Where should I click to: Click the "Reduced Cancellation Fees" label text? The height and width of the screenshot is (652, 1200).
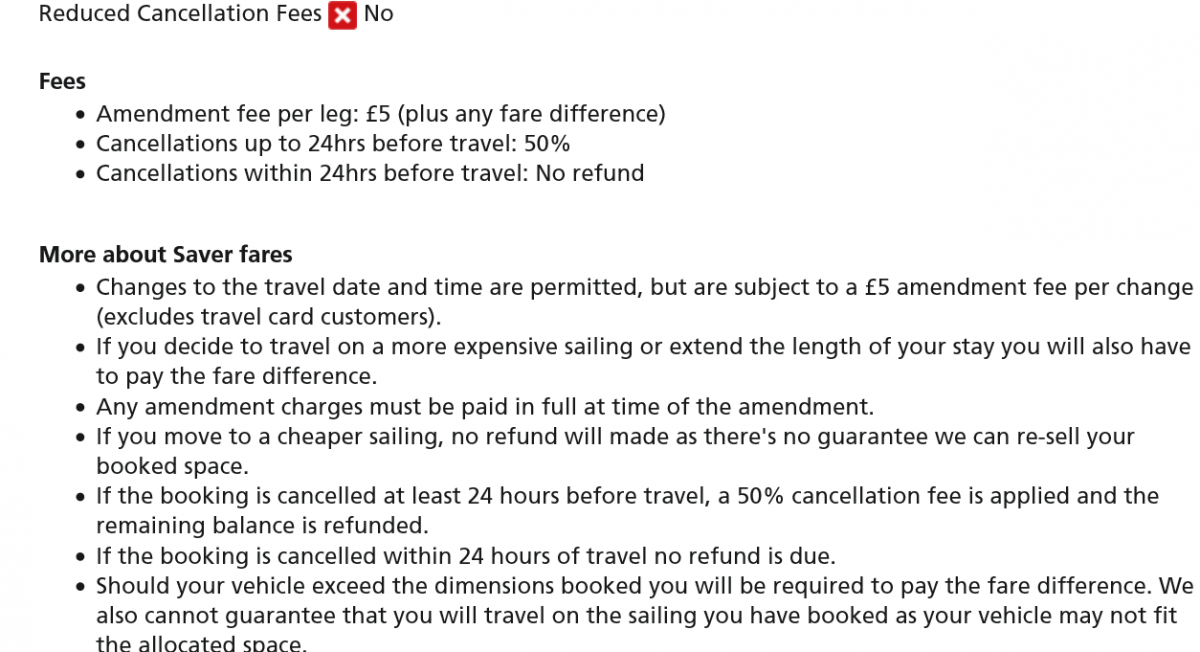click(x=180, y=14)
